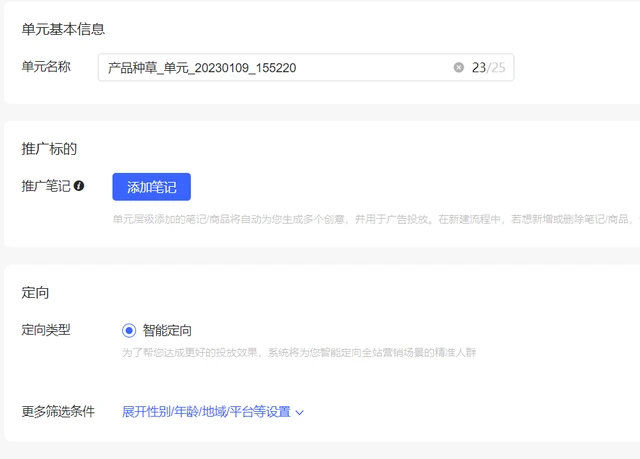Viewport: 640px width, 459px height.
Task: Click the 更多筛选条件 label
Action: 58,411
